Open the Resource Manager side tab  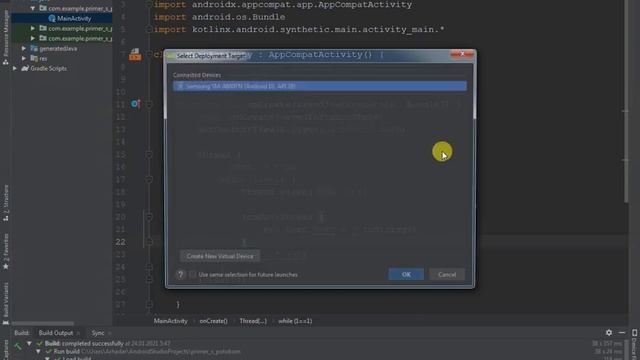6,33
